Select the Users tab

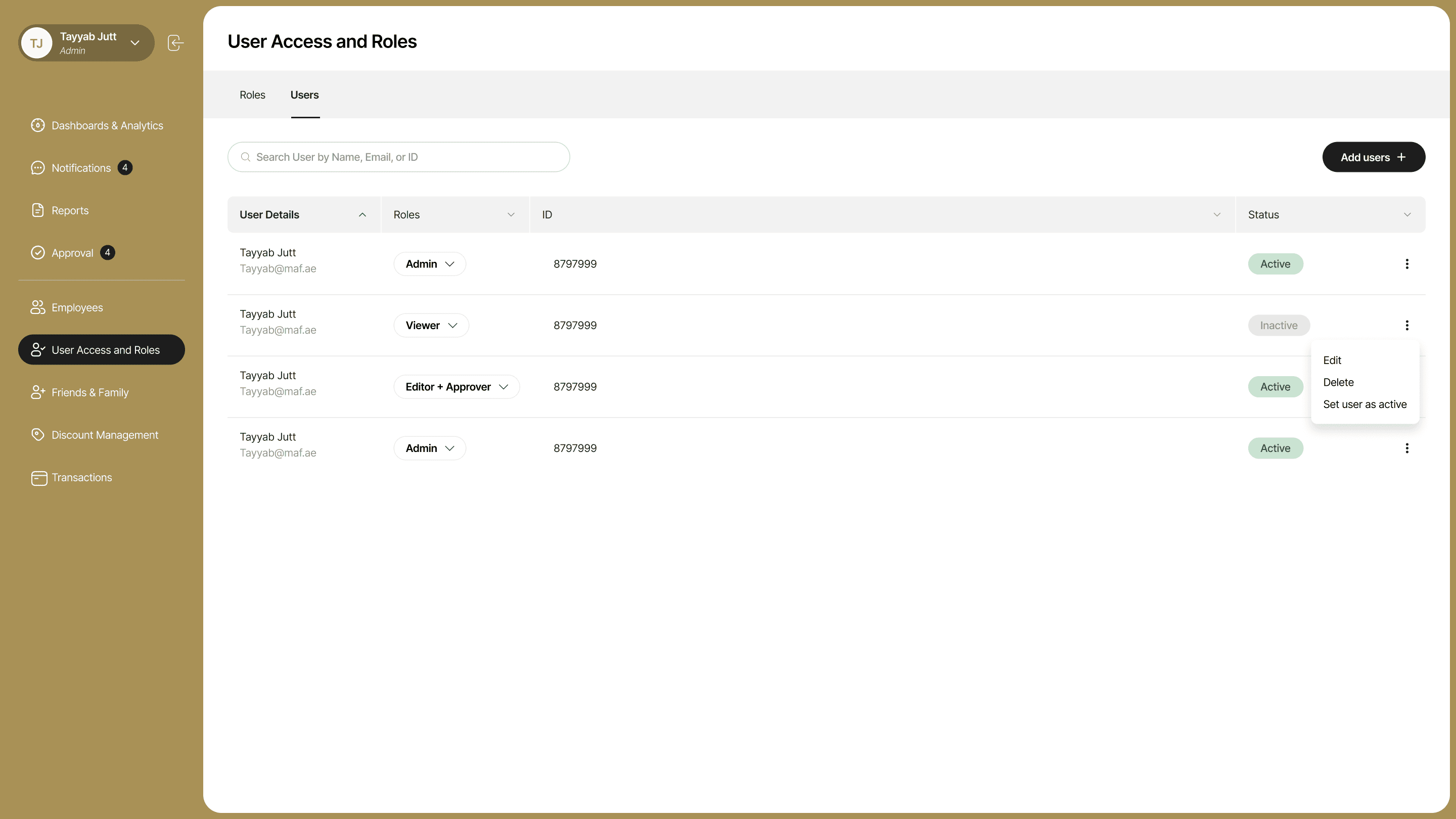coord(305,95)
